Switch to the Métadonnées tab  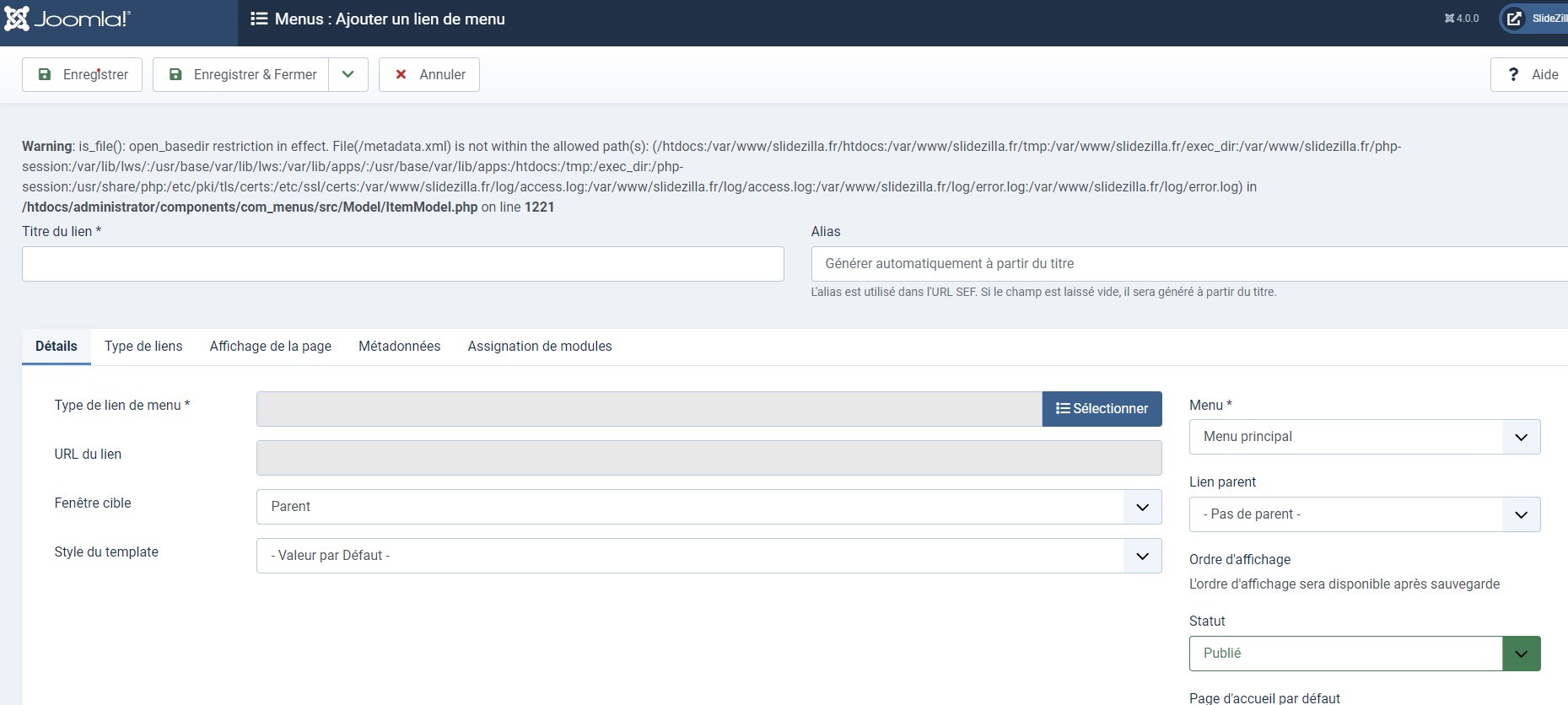pyautogui.click(x=400, y=346)
